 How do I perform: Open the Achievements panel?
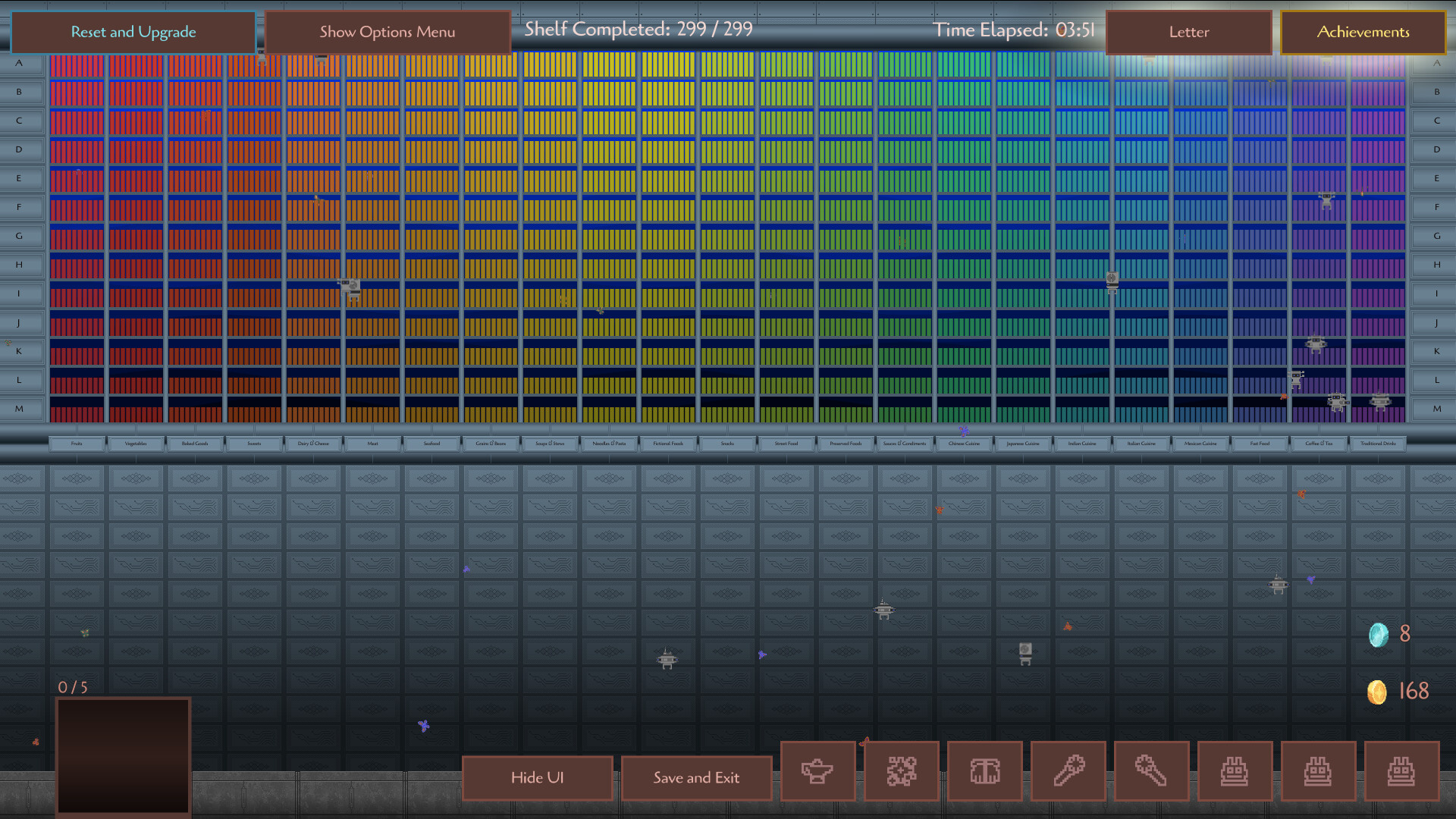point(1363,32)
